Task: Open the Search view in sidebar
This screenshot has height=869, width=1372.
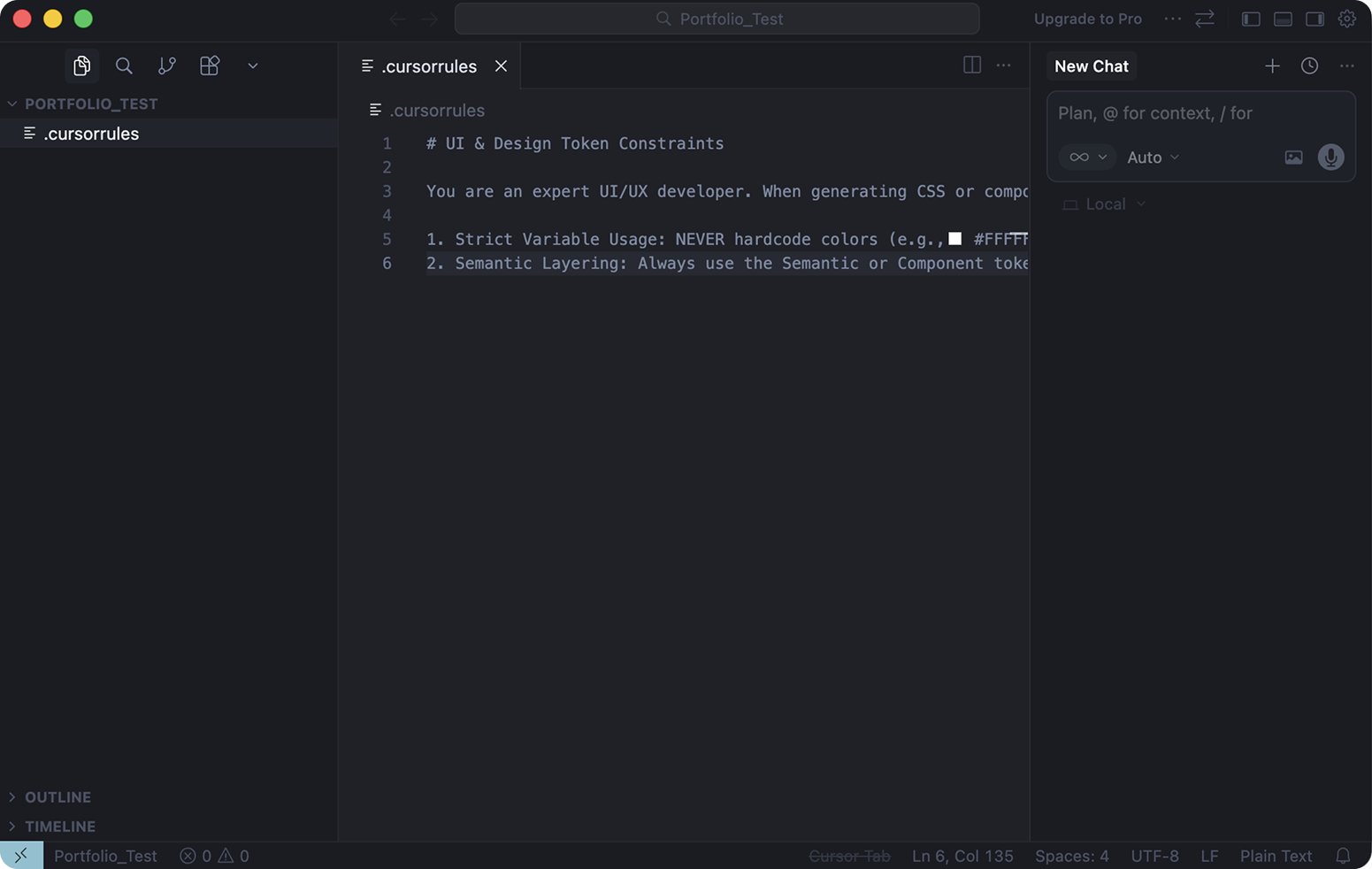Action: click(124, 65)
